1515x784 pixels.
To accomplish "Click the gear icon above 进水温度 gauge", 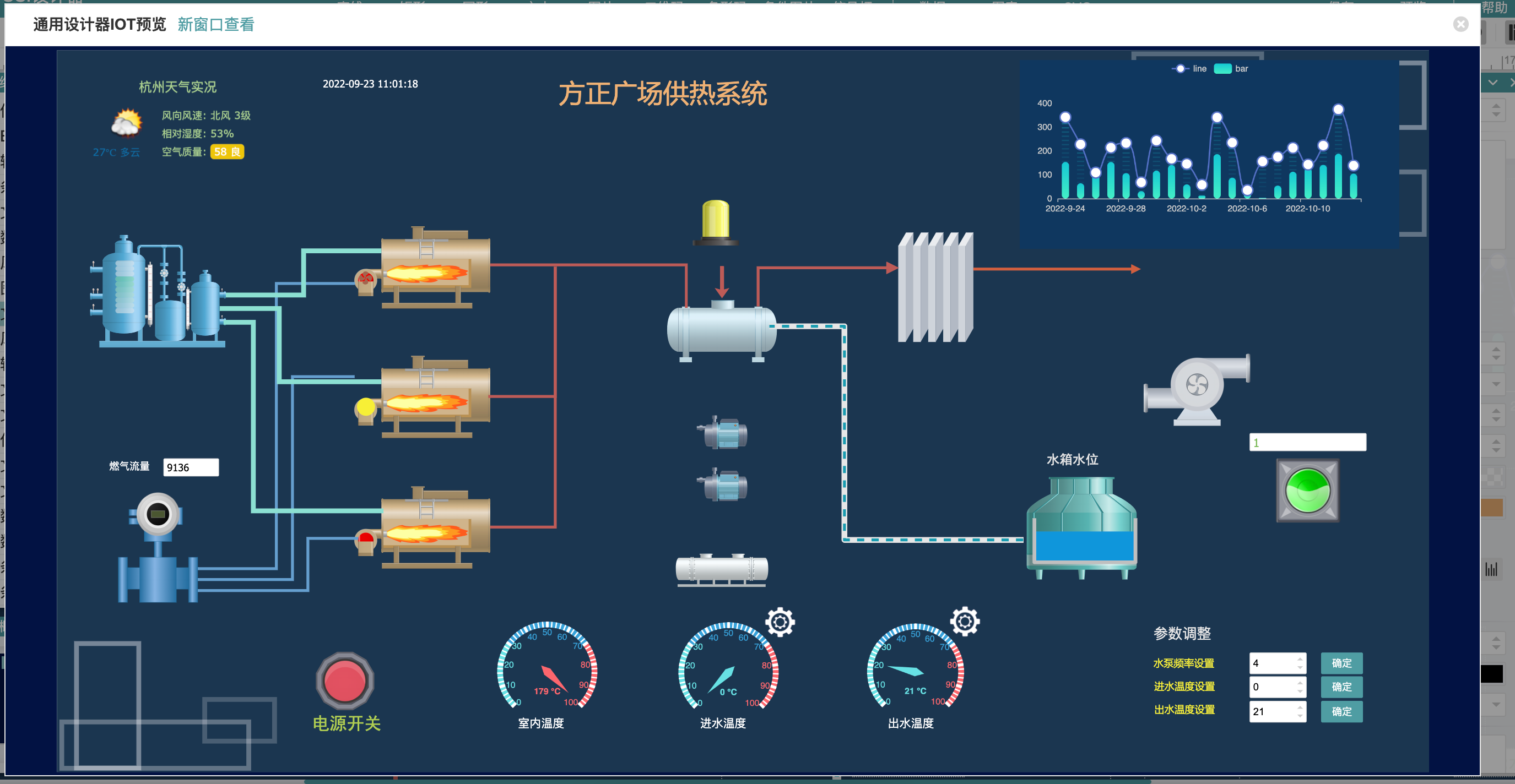I will [x=780, y=622].
